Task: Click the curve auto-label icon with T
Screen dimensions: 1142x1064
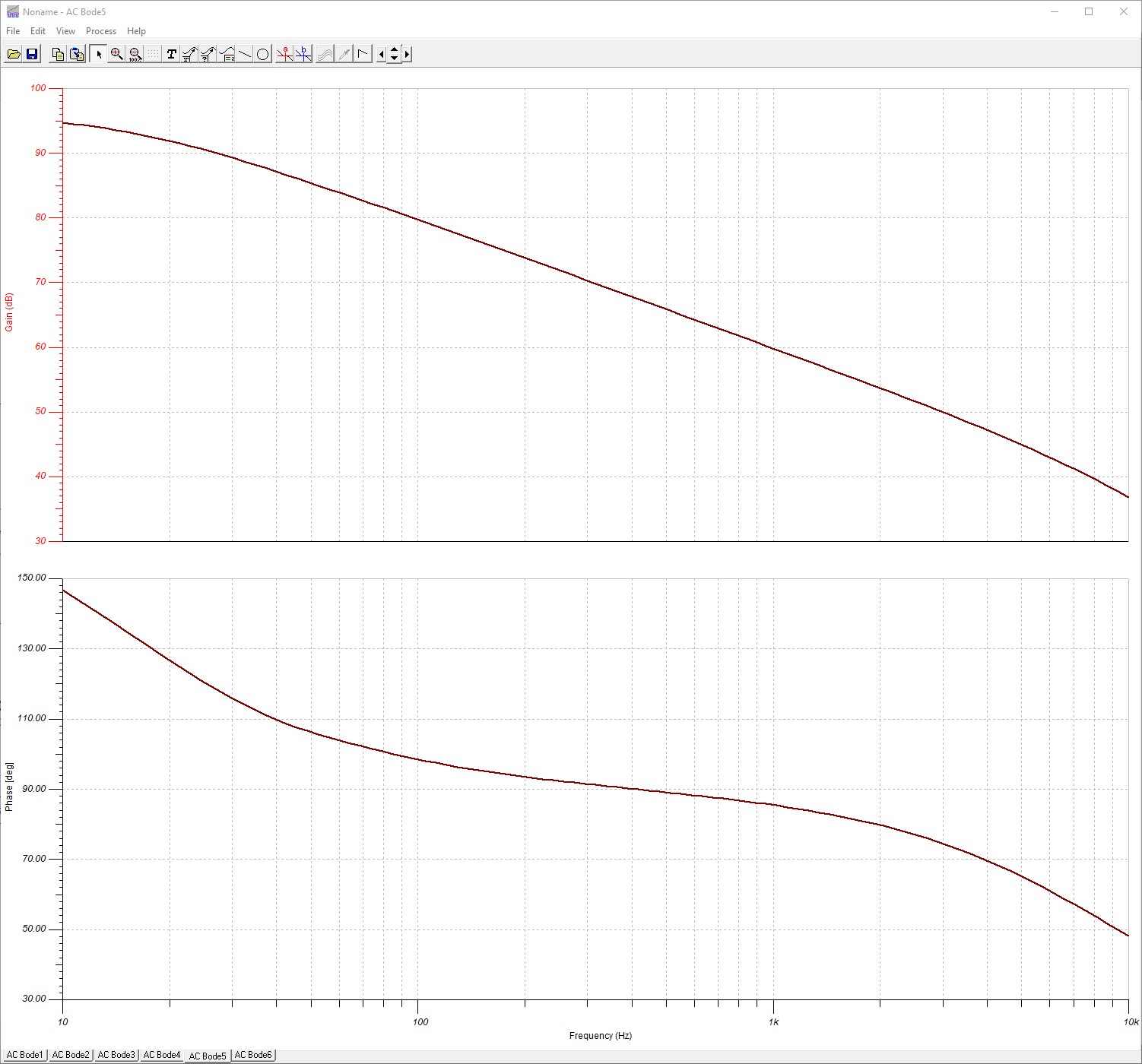Action: (x=189, y=54)
